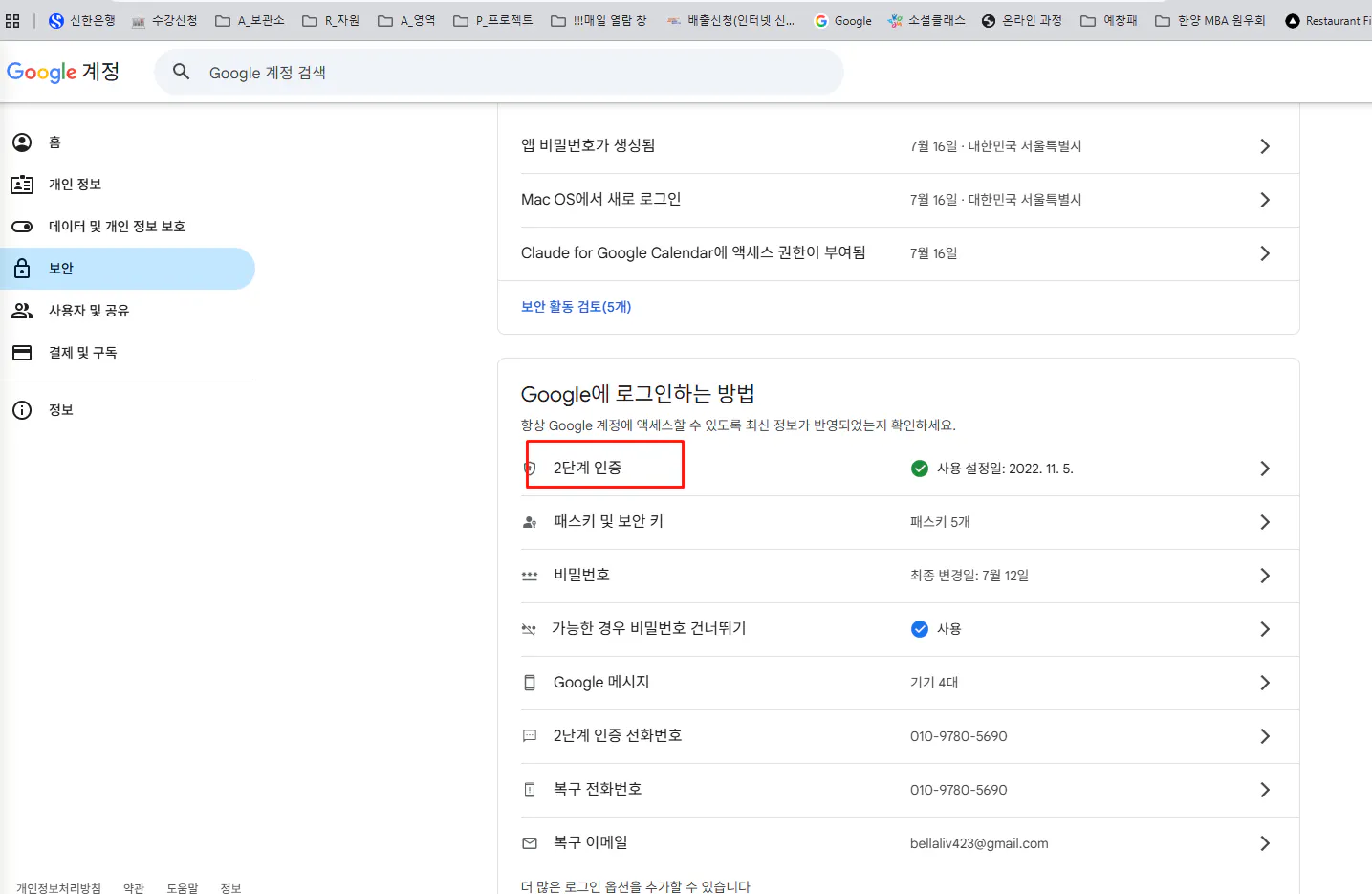Screen dimensions: 1372x894
Task: Click the 정보 info circle icon
Action: 22,410
